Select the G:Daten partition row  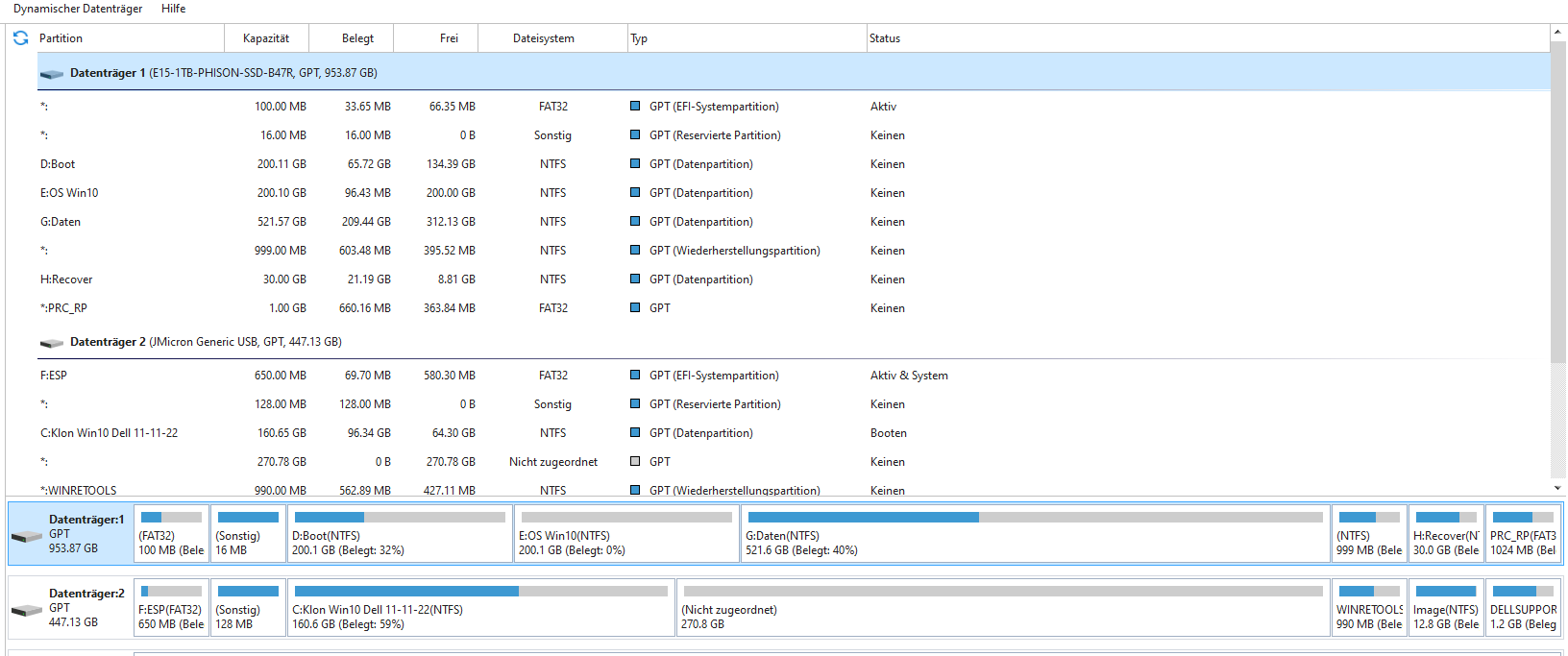point(793,222)
